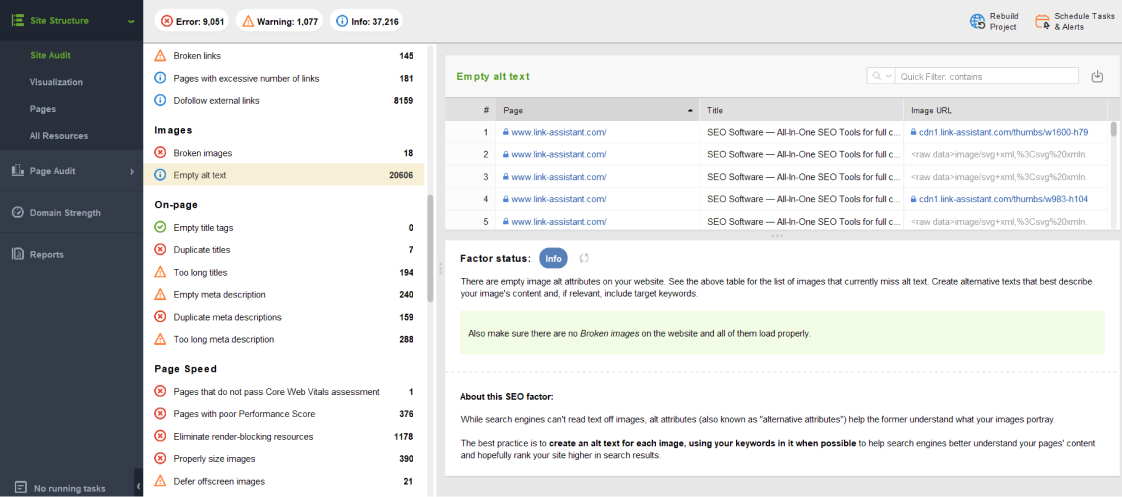Click the Rebuild Project globe icon
Screen dimensions: 1122x497
coord(977,21)
